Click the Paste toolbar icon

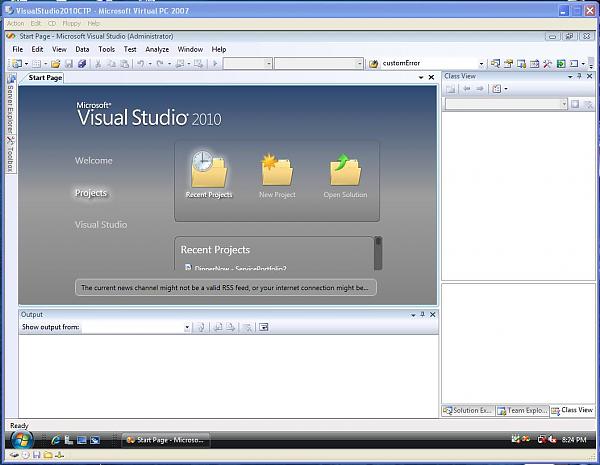coord(124,64)
